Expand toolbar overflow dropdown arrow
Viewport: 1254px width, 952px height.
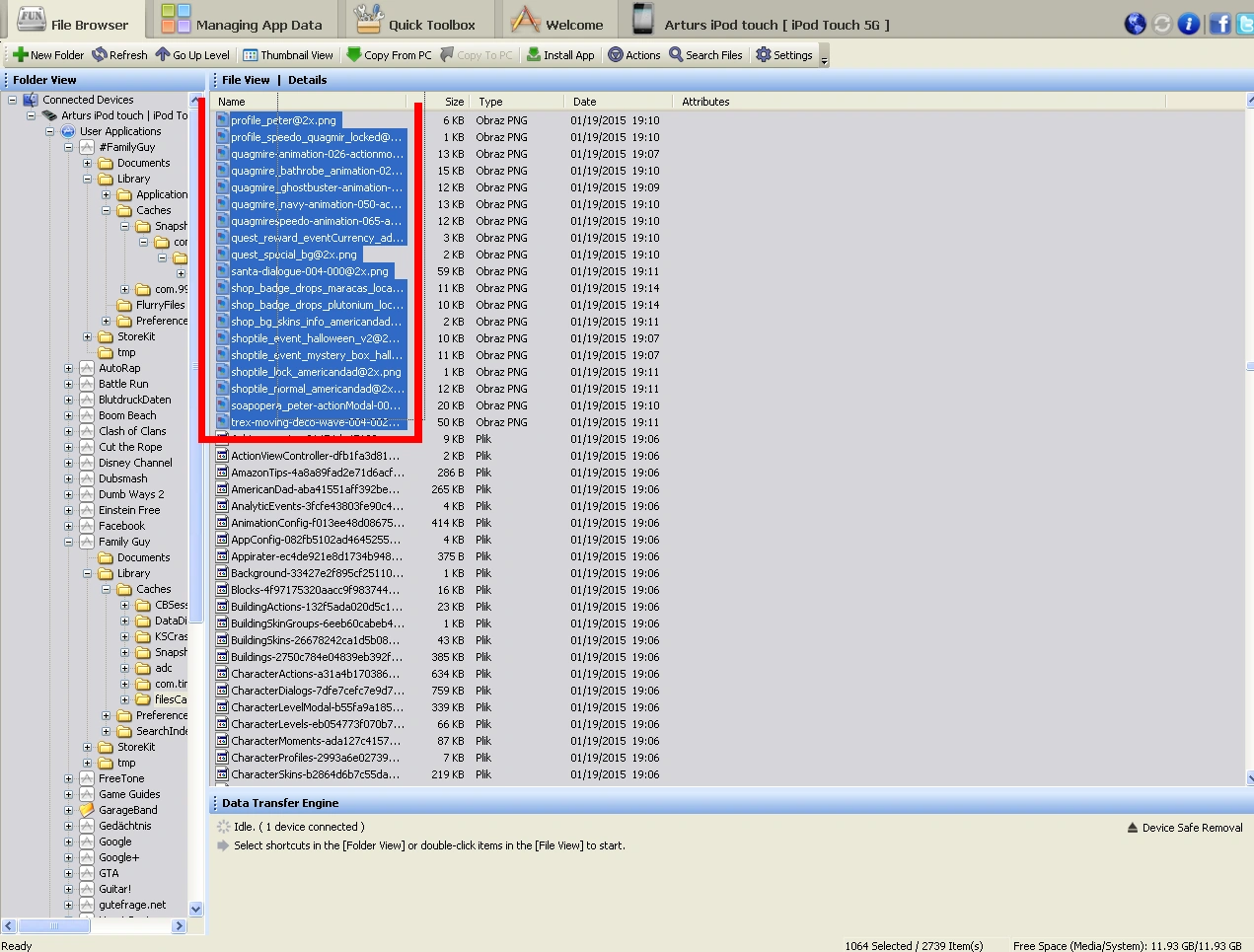click(825, 57)
